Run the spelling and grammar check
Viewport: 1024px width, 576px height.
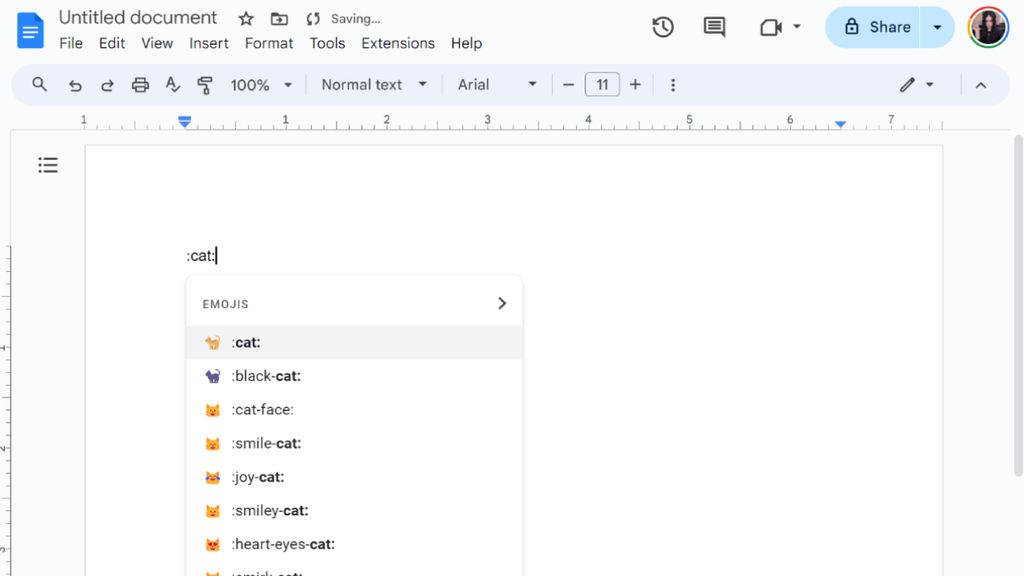[x=172, y=85]
